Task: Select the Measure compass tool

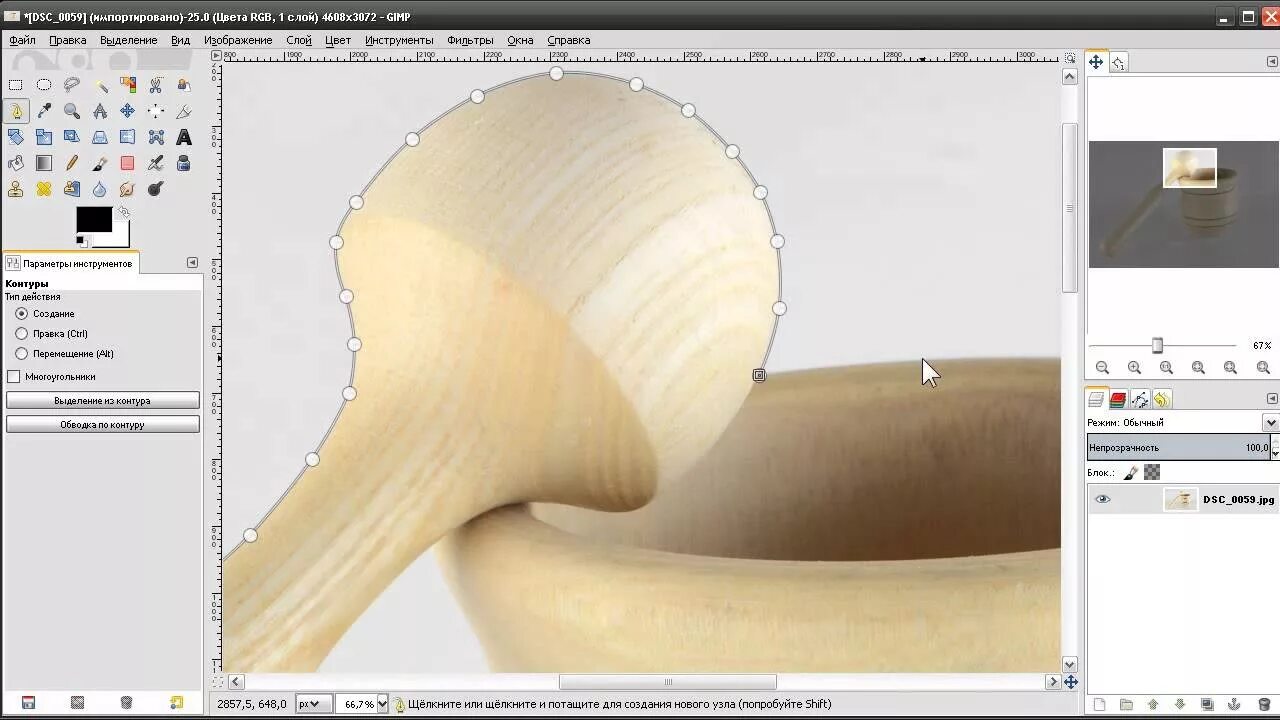Action: (100, 111)
